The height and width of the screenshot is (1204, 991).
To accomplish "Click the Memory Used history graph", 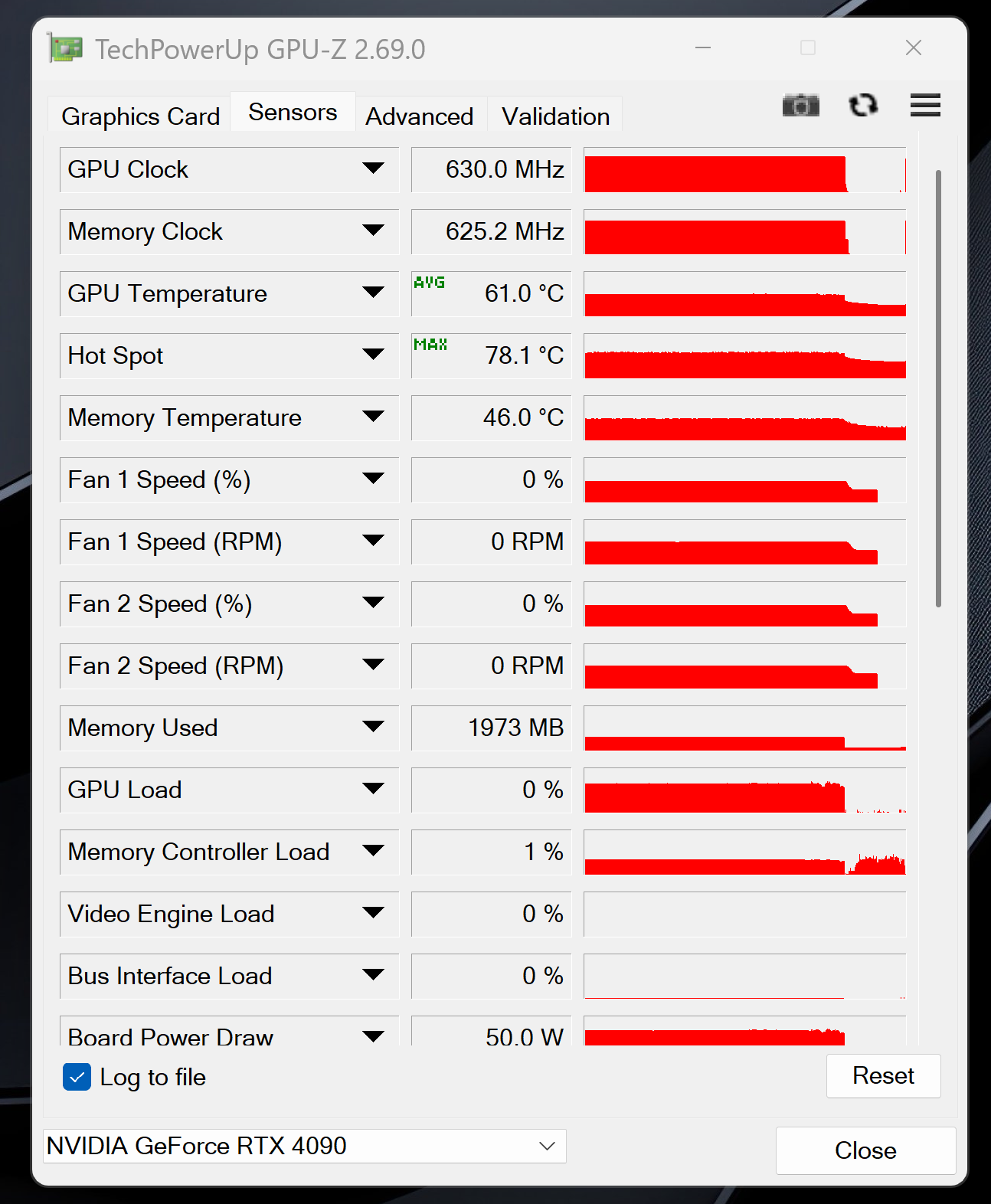I will pyautogui.click(x=744, y=728).
